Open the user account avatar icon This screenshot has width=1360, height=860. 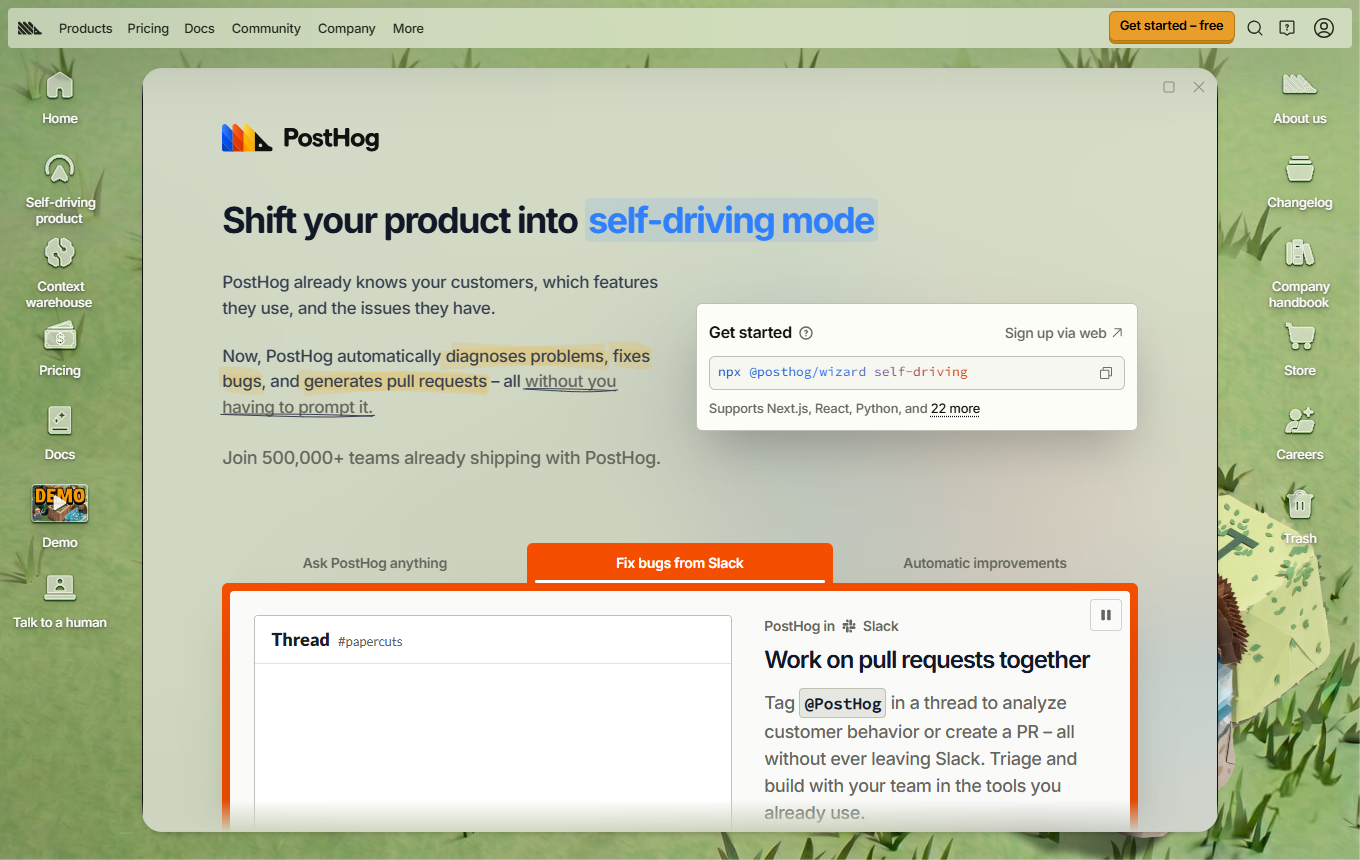[x=1324, y=28]
